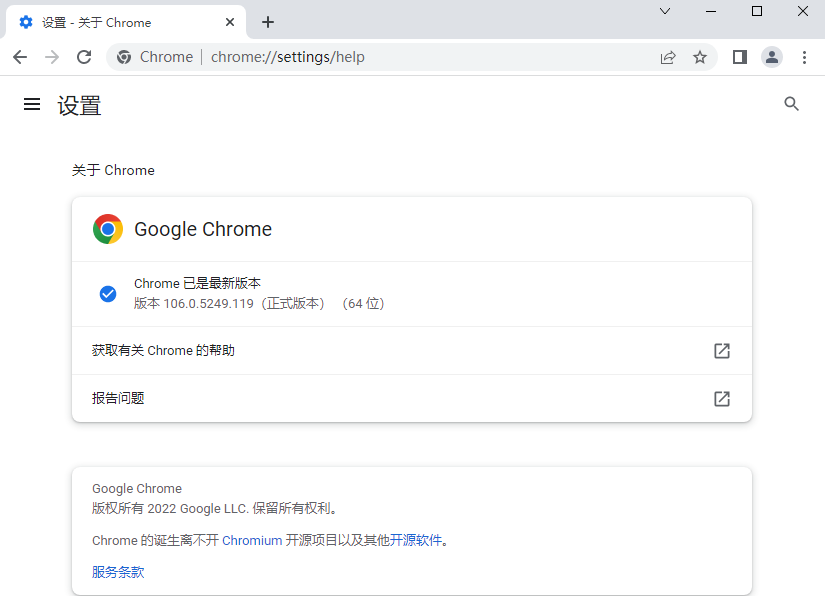825x596 pixels.
Task: Reload the page with the refresh icon
Action: pyautogui.click(x=84, y=57)
